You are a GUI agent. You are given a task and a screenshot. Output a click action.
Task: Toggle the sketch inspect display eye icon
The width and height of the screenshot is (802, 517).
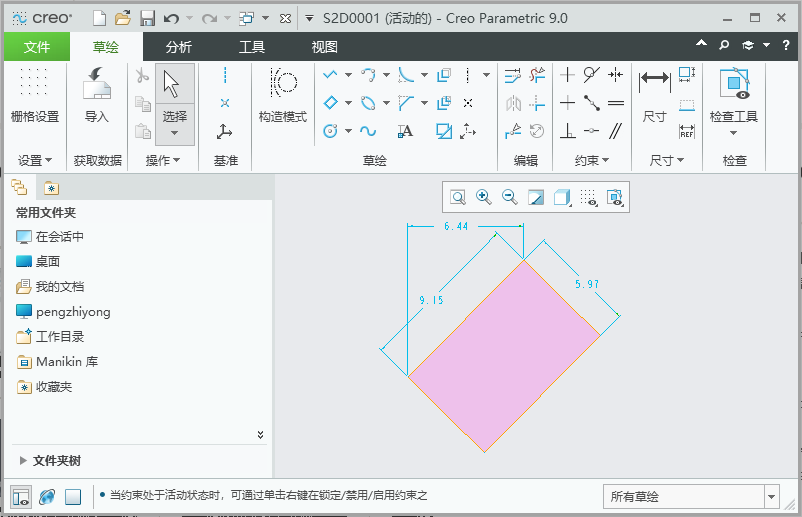pos(615,197)
